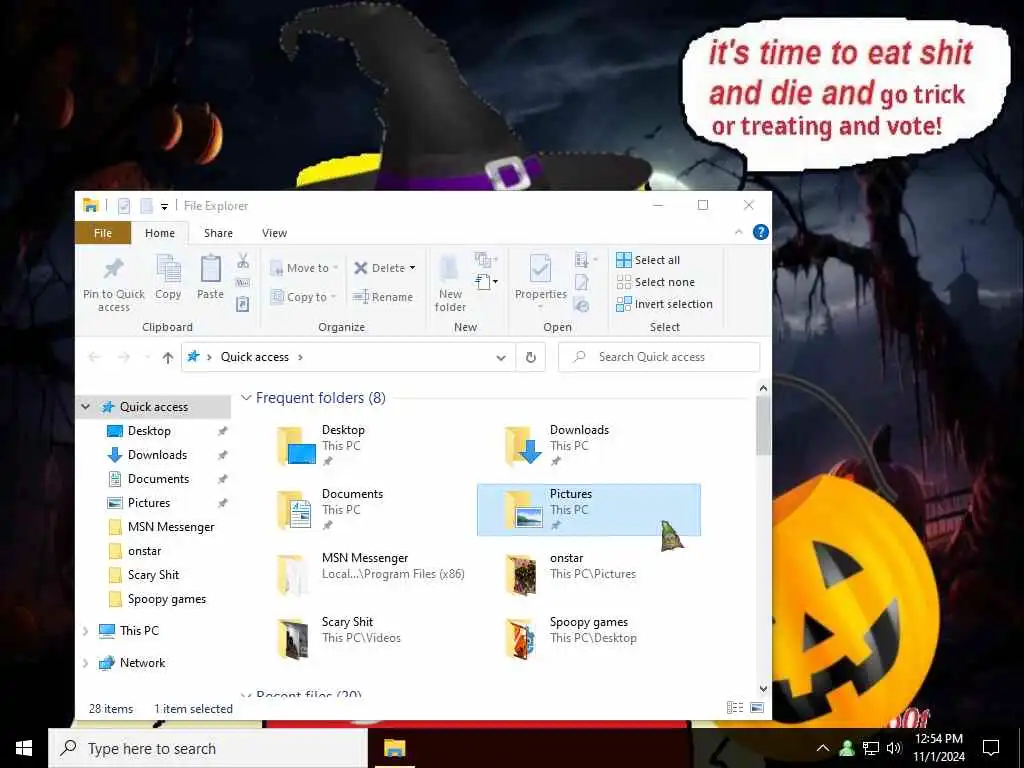1024x768 pixels.
Task: Select the Spoopy games frequent folder
Action: 588,638
